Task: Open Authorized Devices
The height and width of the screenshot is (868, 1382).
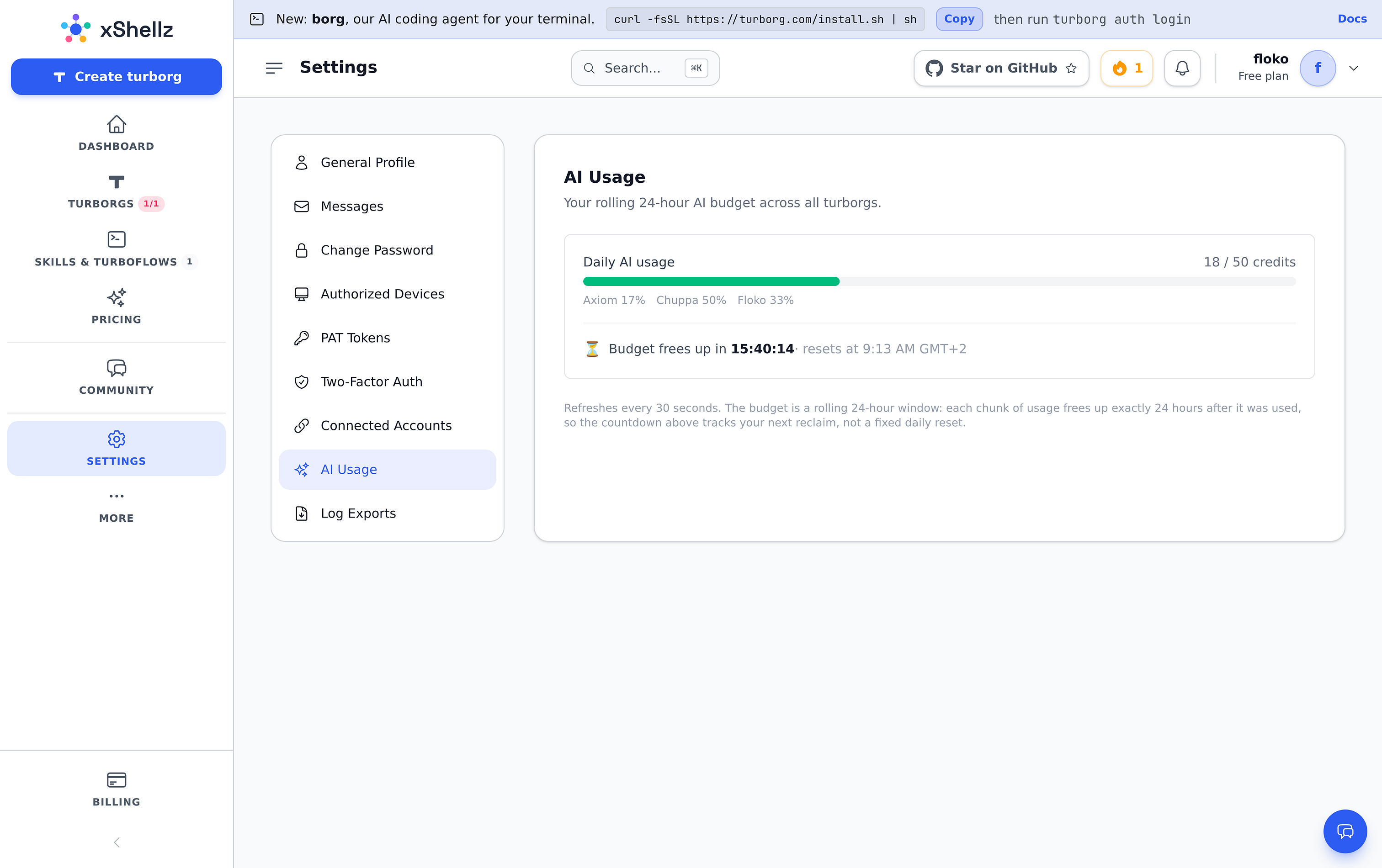Action: tap(388, 294)
